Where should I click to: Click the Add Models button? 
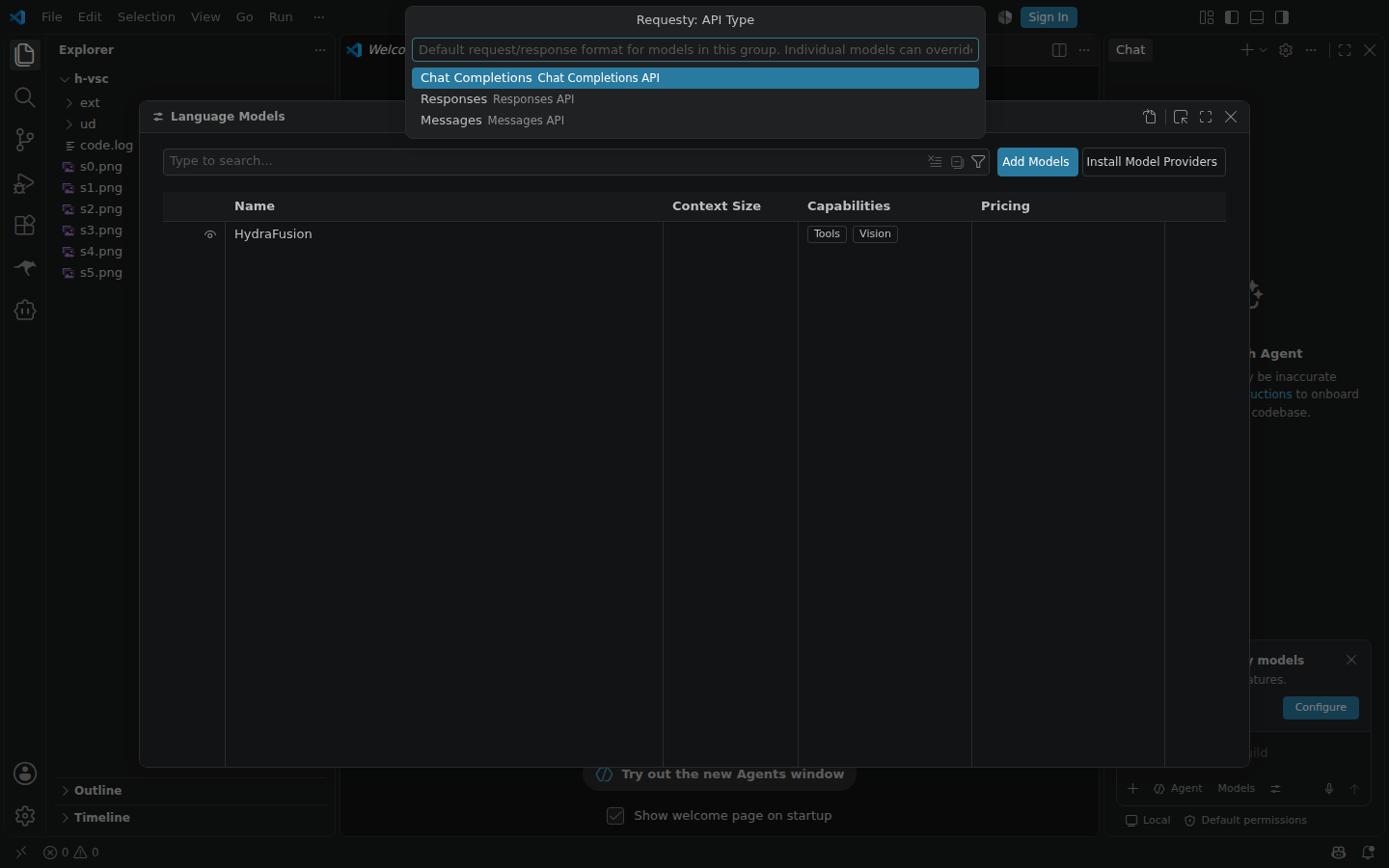click(1036, 162)
